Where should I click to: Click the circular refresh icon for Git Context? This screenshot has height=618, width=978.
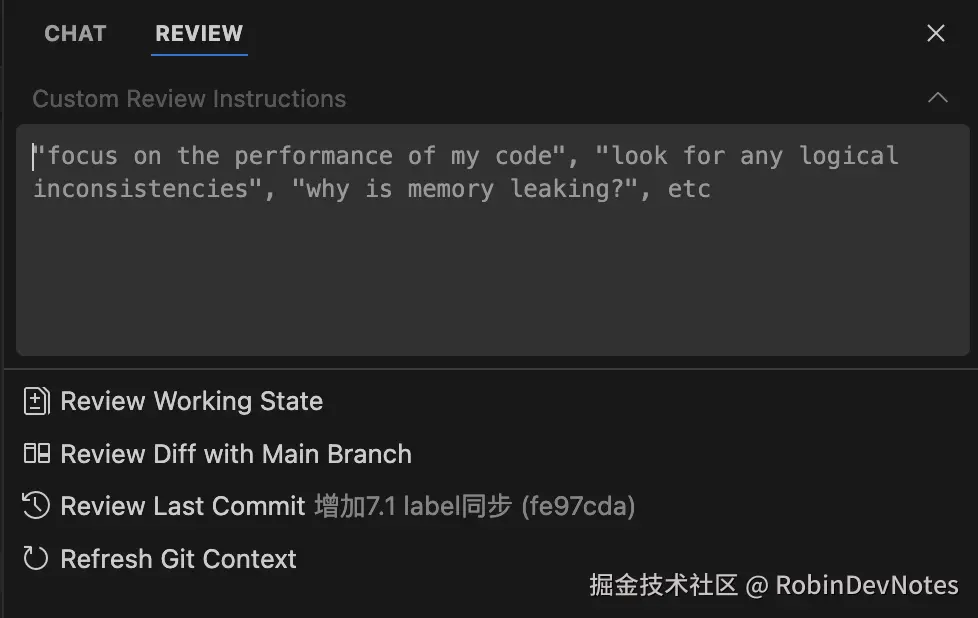pos(36,559)
